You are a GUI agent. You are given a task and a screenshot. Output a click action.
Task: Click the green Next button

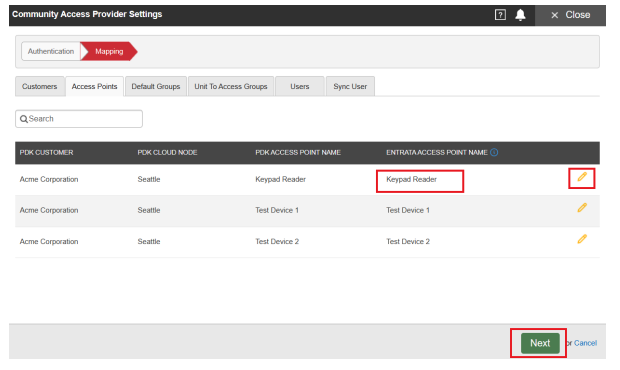[540, 343]
